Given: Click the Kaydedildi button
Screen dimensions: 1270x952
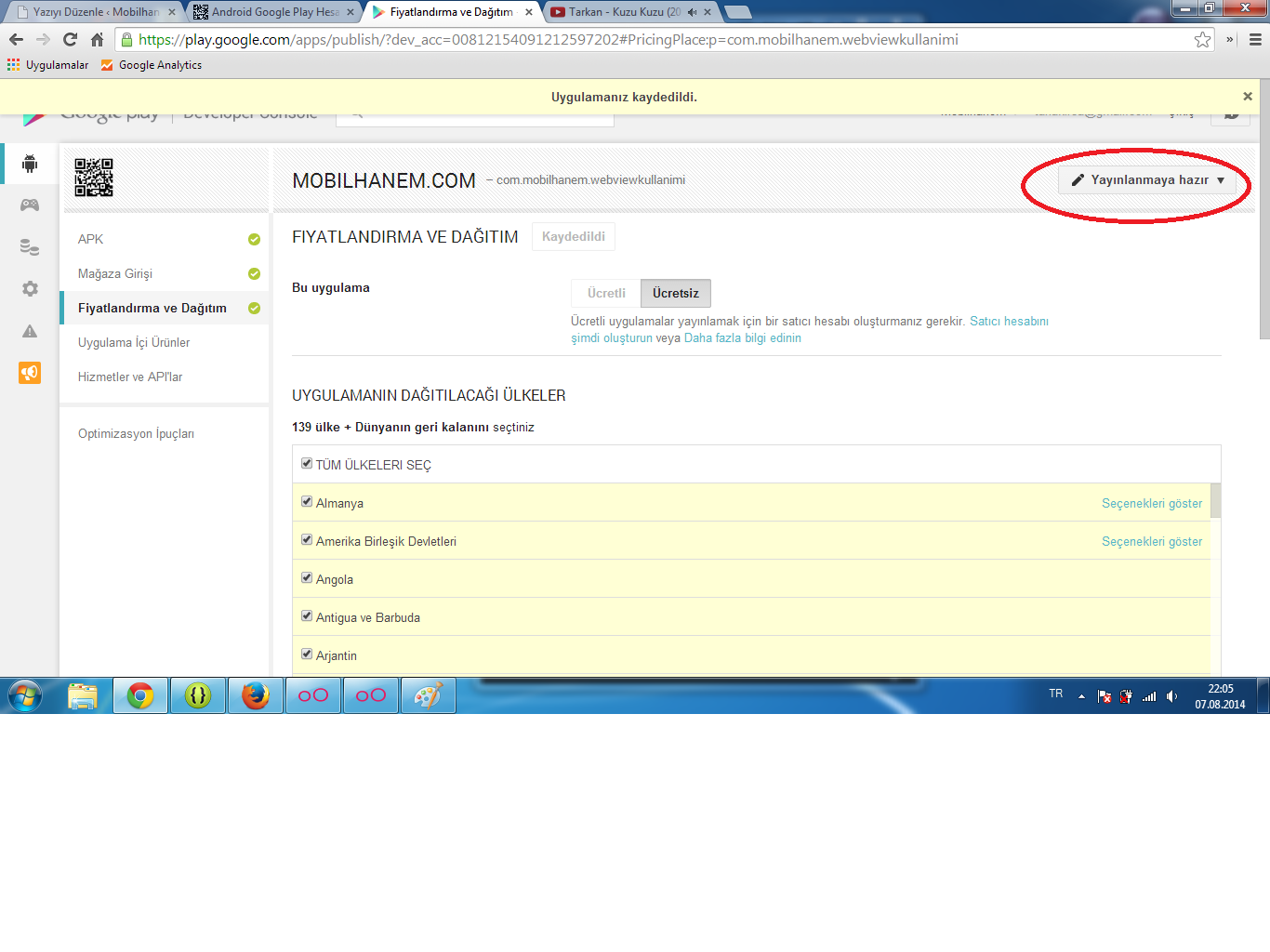Looking at the screenshot, I should 574,236.
